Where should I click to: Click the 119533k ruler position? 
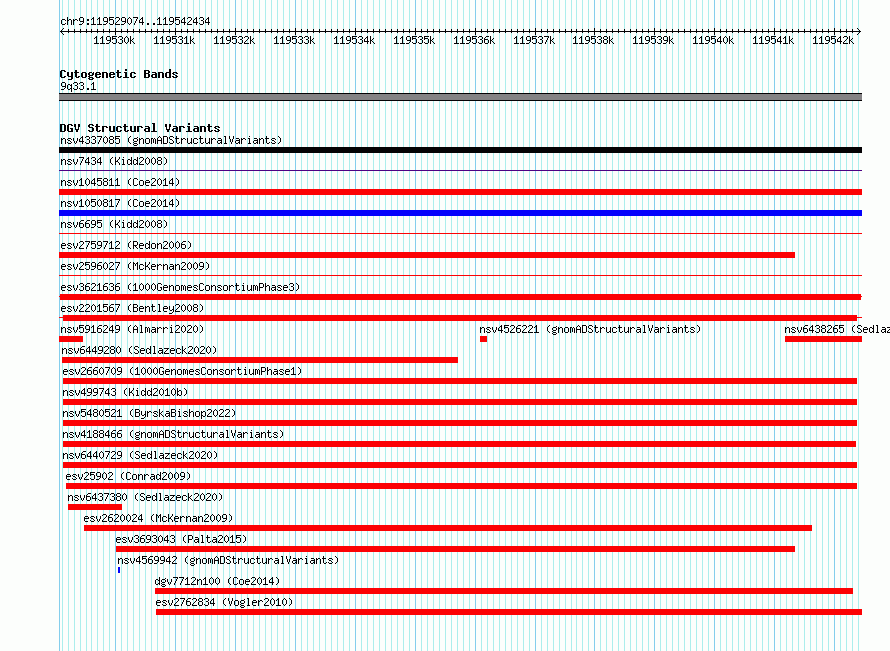(294, 40)
